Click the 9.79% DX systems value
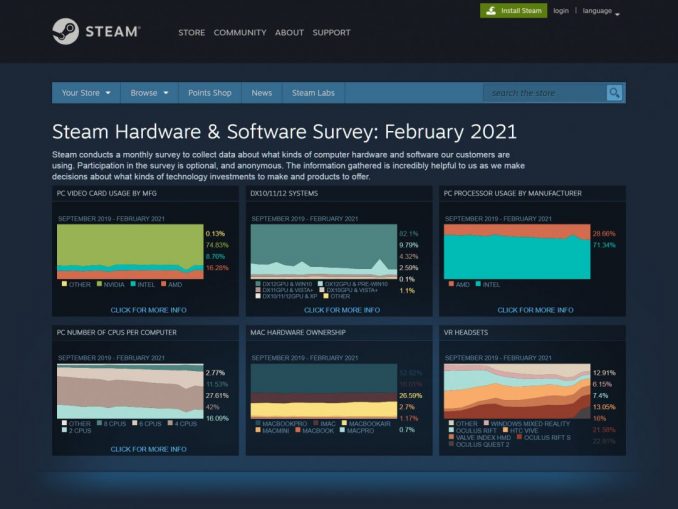This screenshot has width=678, height=509. pyautogui.click(x=409, y=245)
